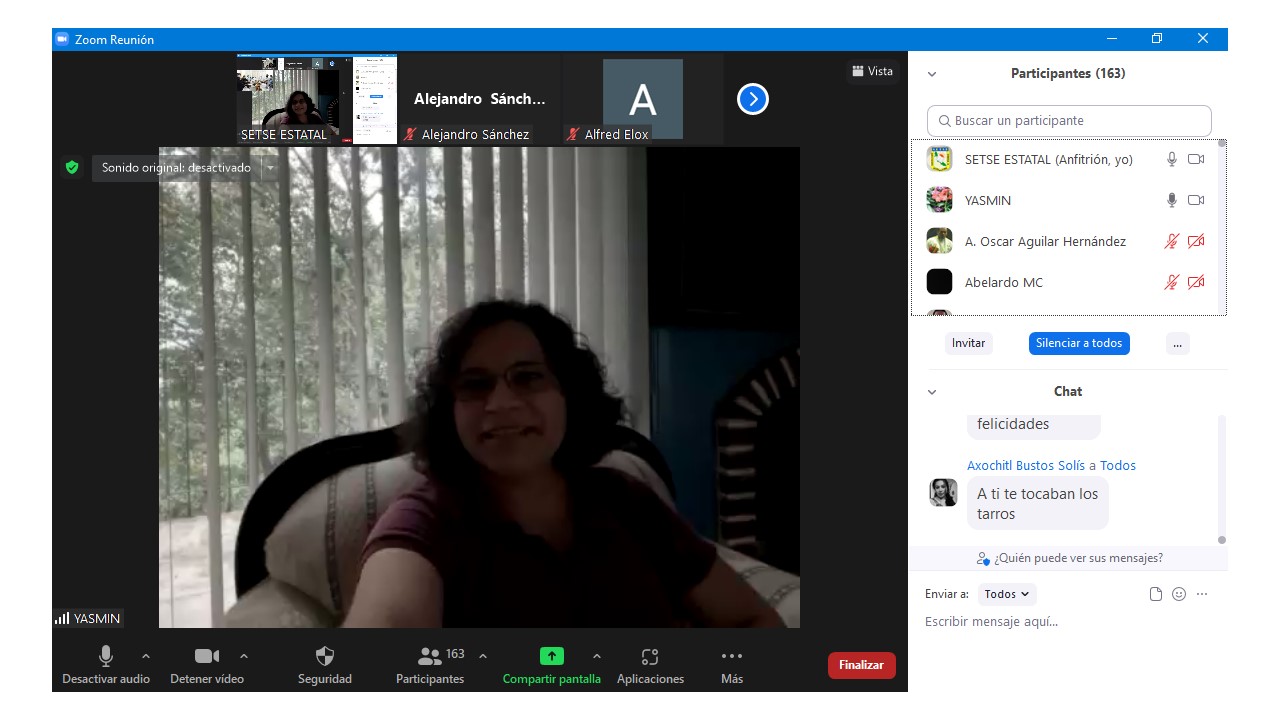Toggle Desactivar audio microphone button
The image size is (1280, 720).
[106, 656]
